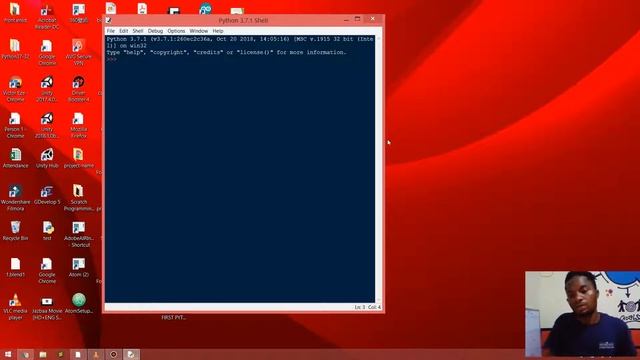Select the Arduino icon above the Shell window
This screenshot has width=640, height=360.
[x=205, y=8]
